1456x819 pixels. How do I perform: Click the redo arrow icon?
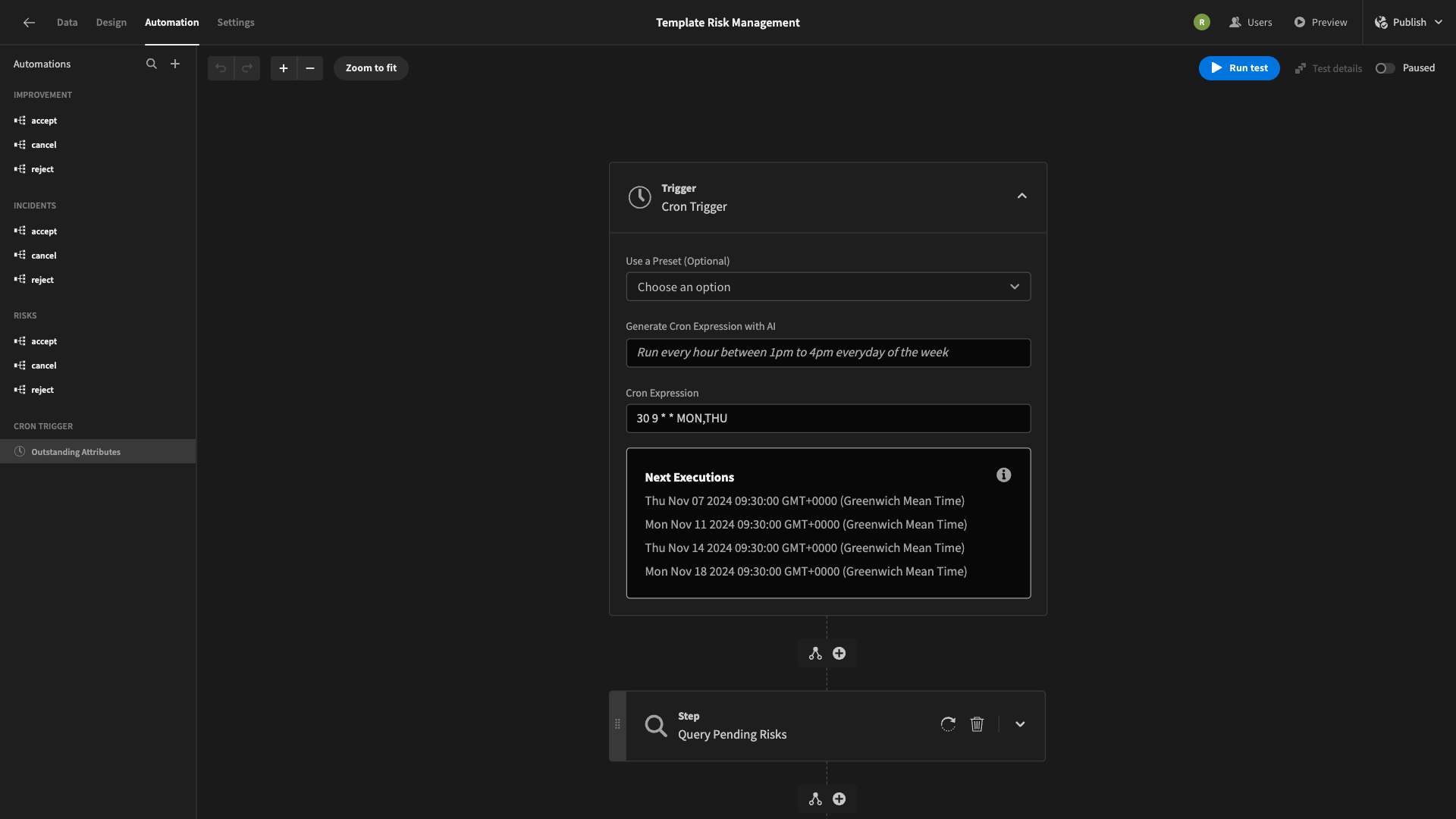tap(247, 68)
